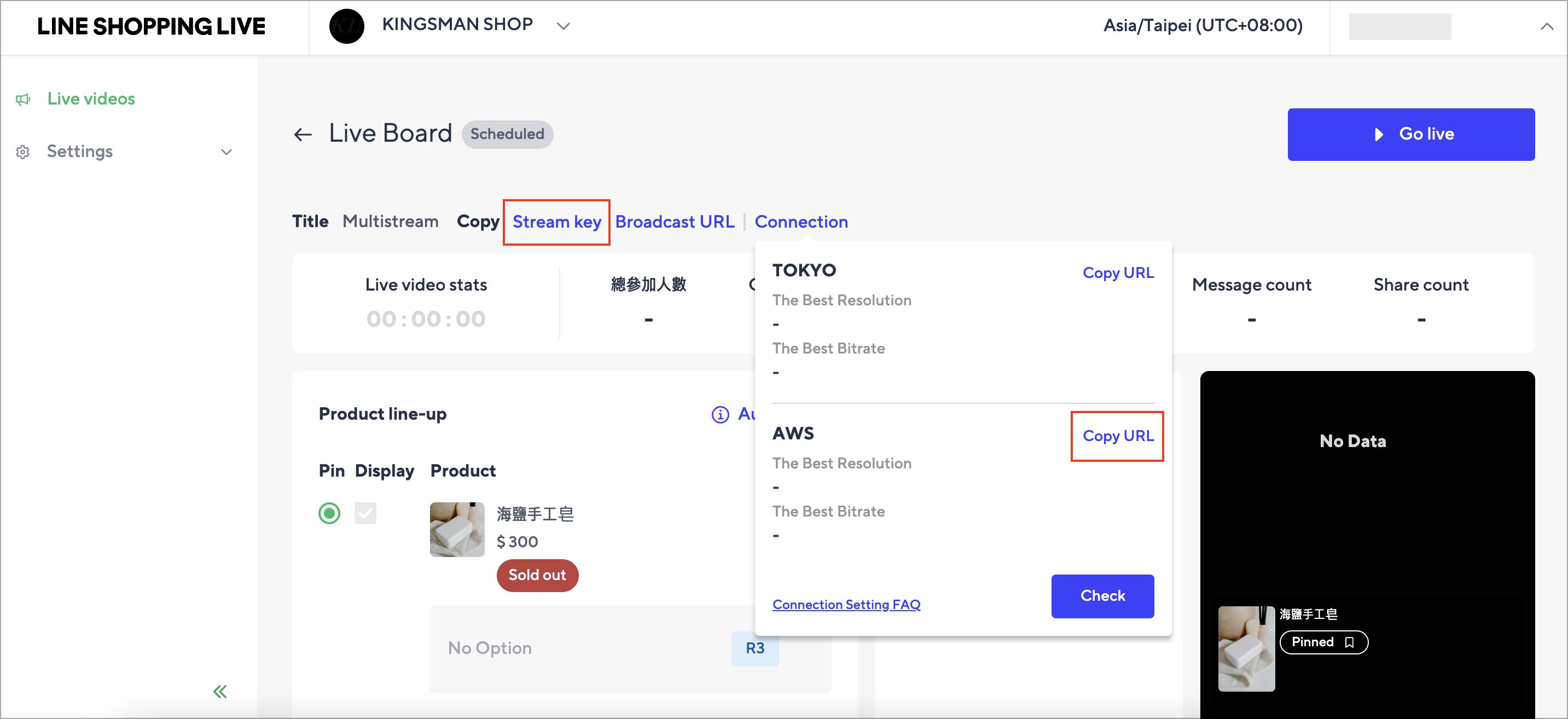1568x719 pixels.
Task: Click the 海鹽手工皂 product thumbnail in line-up
Action: 457,529
